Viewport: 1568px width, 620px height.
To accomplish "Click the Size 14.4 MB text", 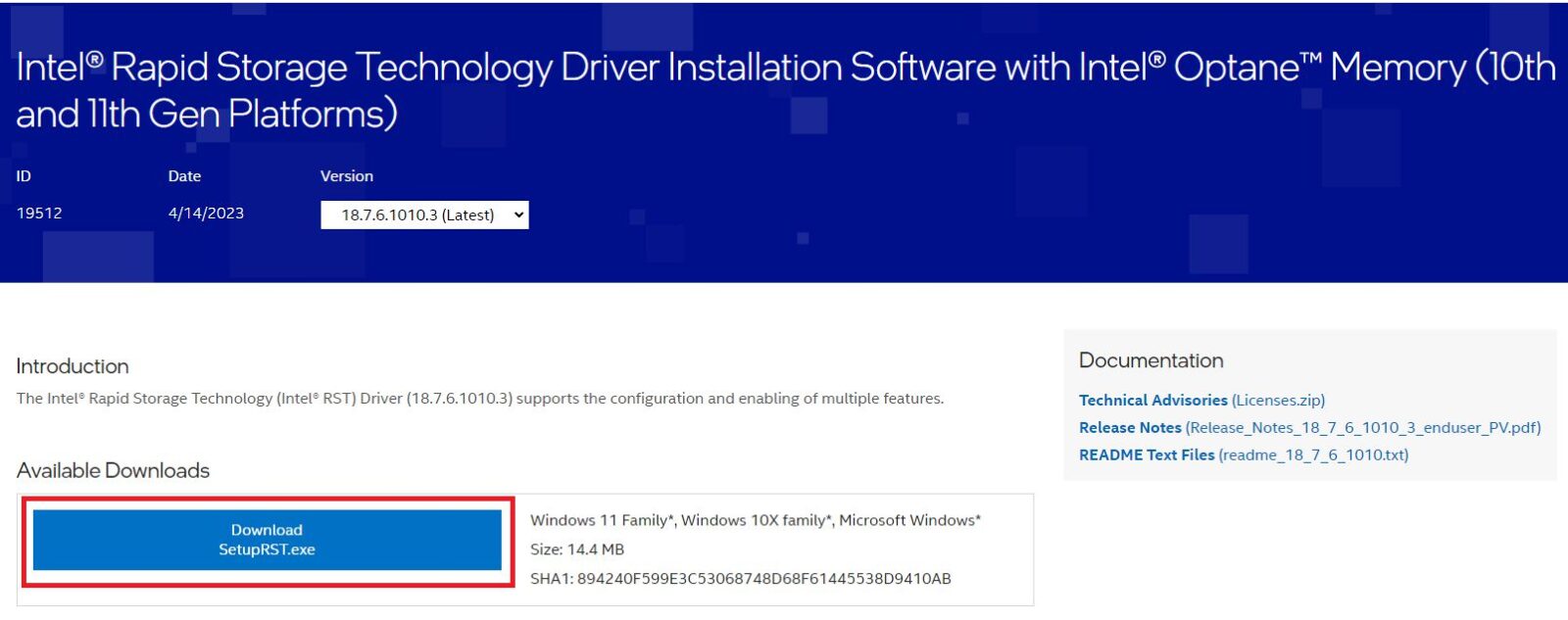I will pos(577,549).
